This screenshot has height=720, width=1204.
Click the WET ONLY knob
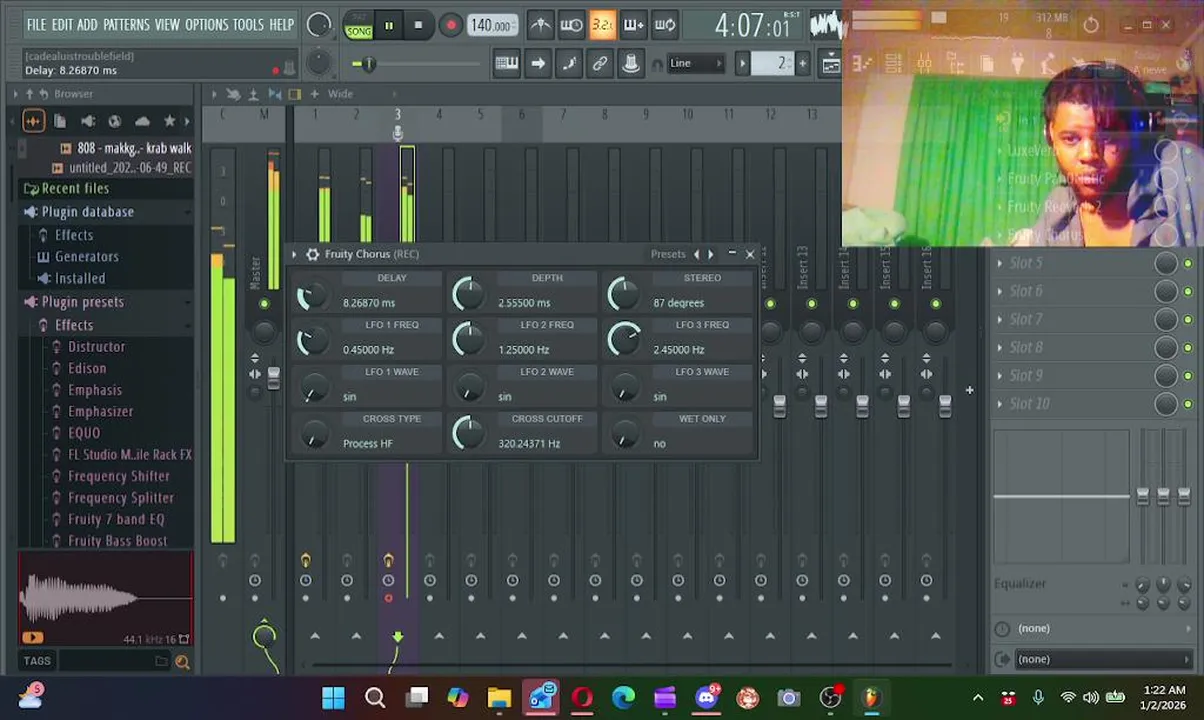pyautogui.click(x=624, y=435)
